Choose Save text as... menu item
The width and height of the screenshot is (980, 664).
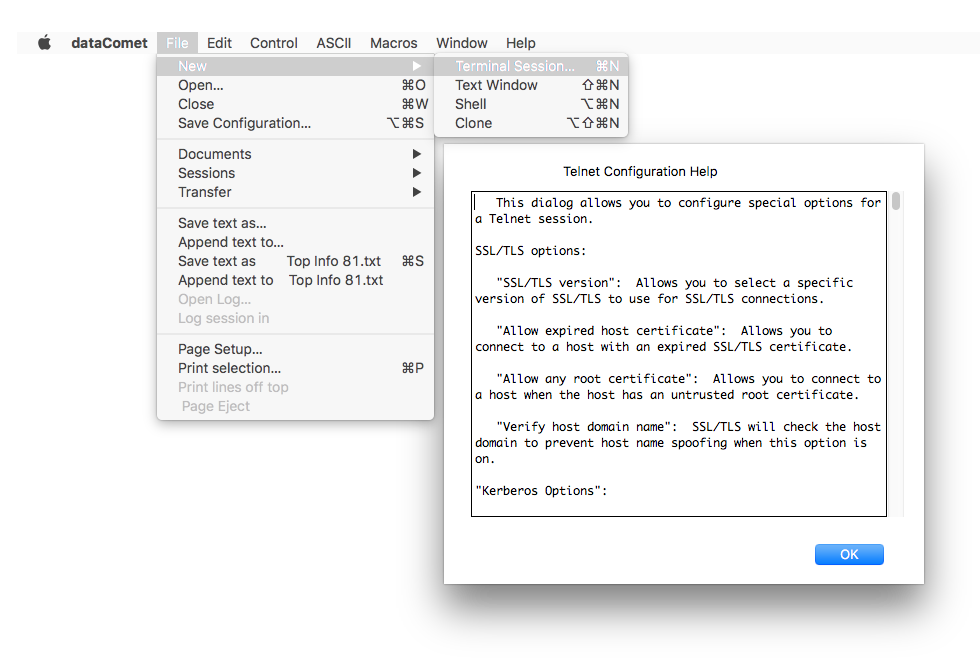pyautogui.click(x=296, y=223)
